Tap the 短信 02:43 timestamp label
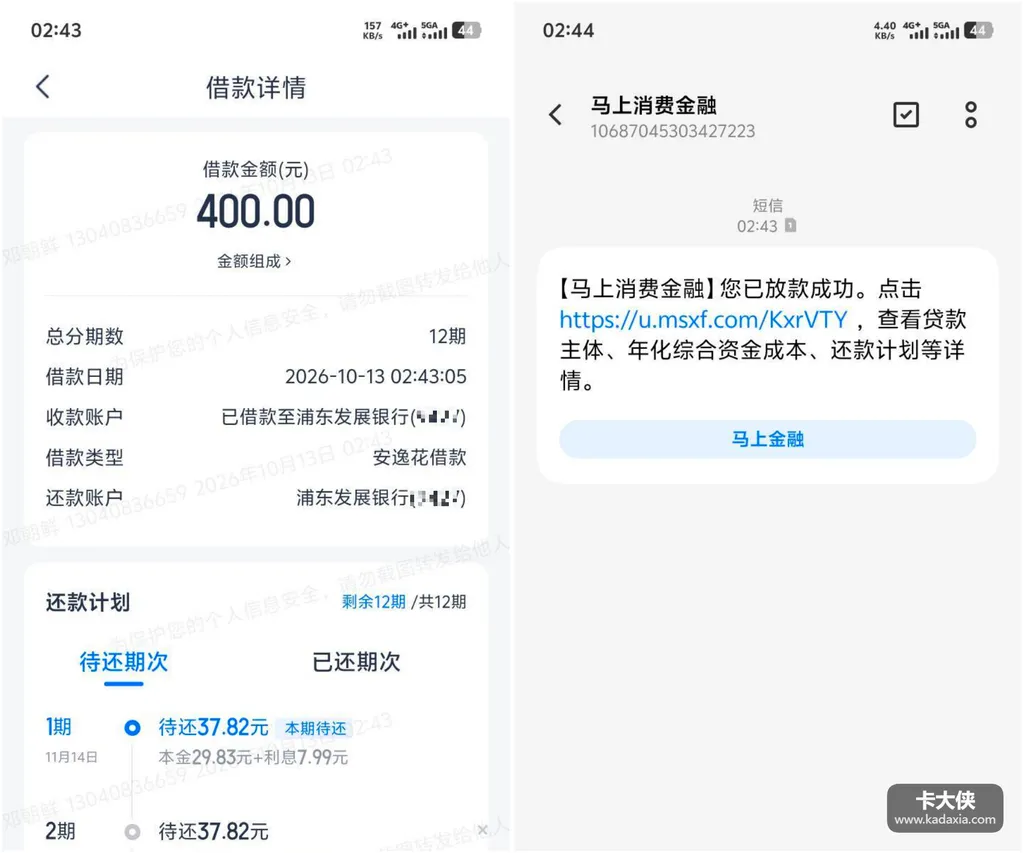1024x853 pixels. click(x=767, y=216)
